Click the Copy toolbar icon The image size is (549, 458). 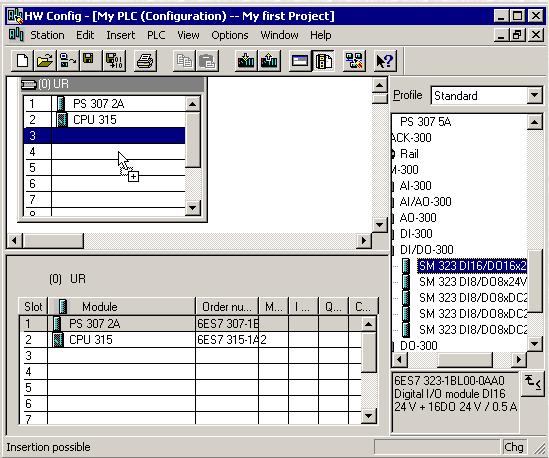185,61
